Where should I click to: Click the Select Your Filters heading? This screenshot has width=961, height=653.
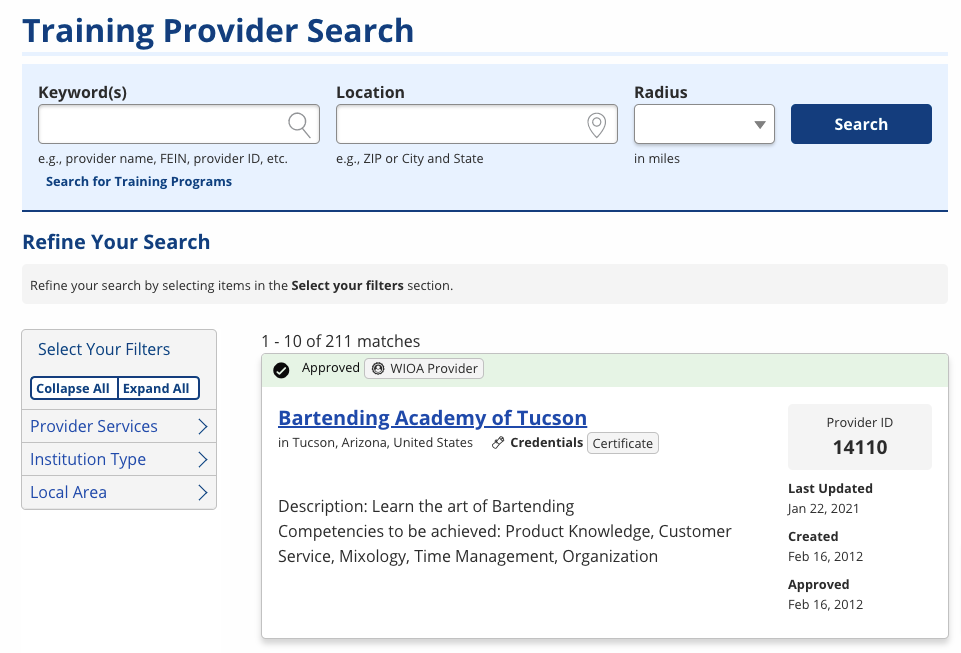click(103, 349)
